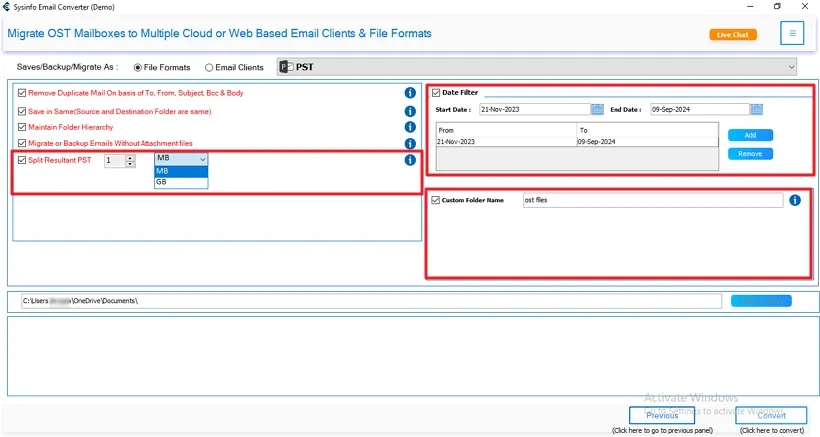
Task: Click the blue path browse button
Action: [761, 301]
